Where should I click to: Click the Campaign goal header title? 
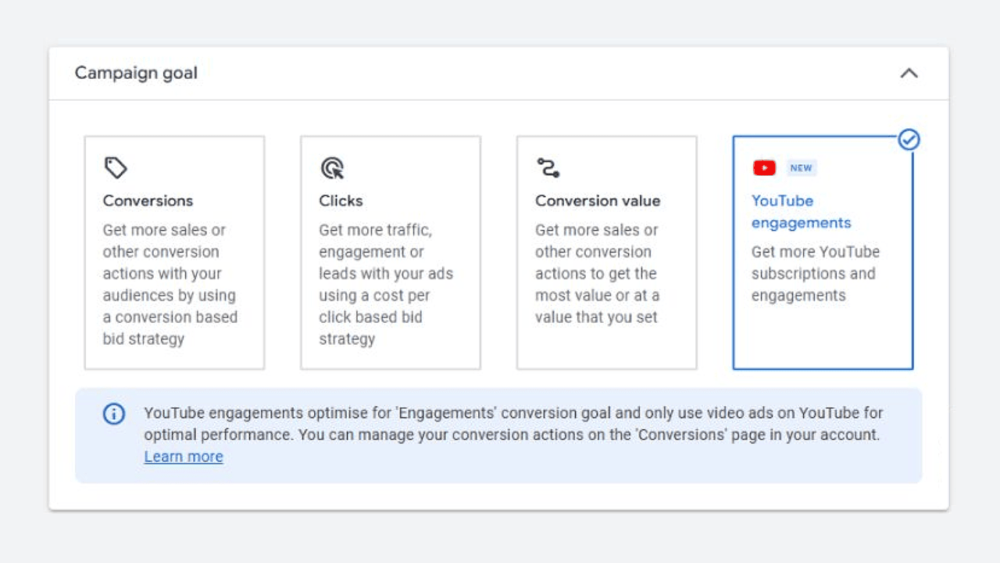136,73
